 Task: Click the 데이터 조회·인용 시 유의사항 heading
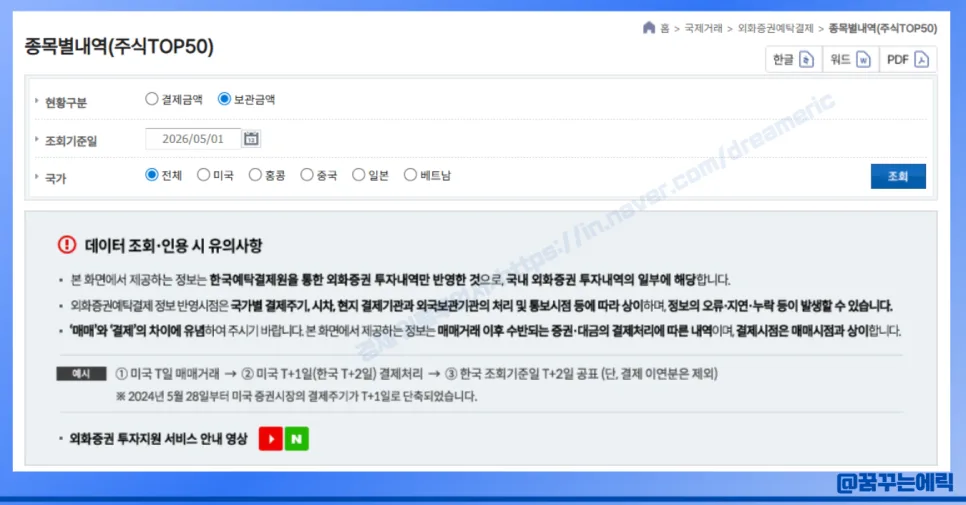pos(173,246)
